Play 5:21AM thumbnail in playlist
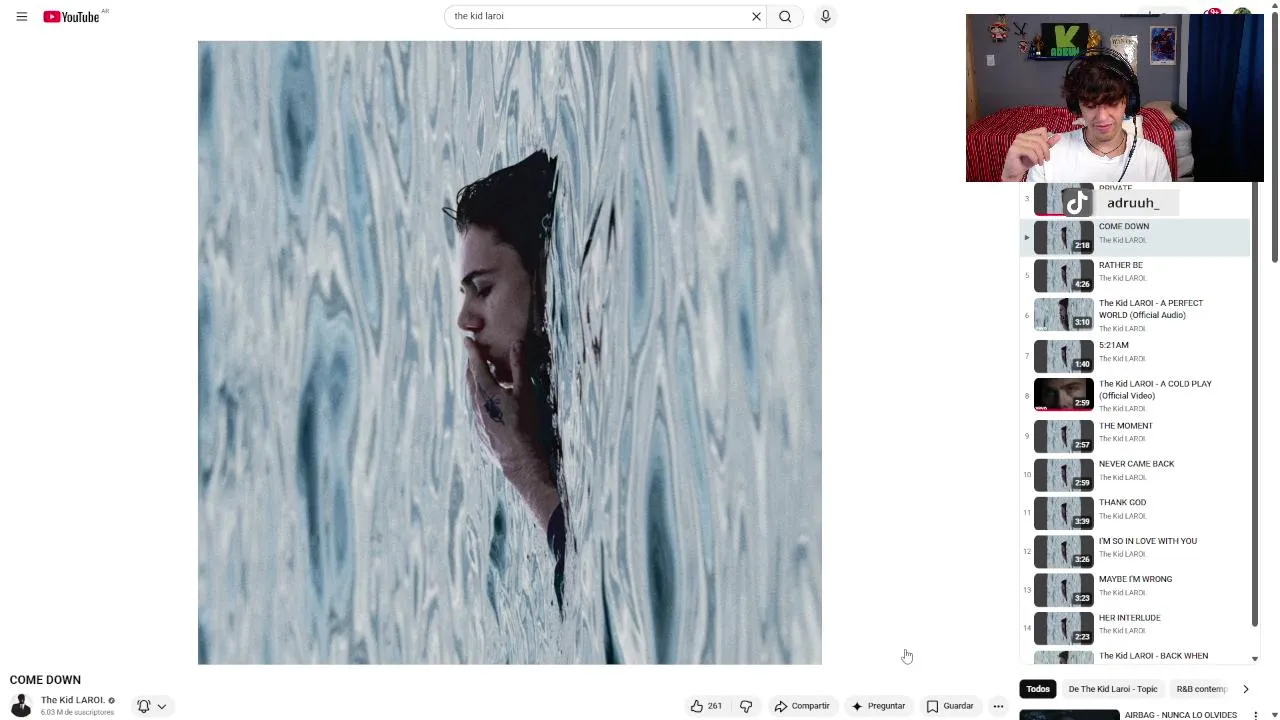 click(1064, 355)
